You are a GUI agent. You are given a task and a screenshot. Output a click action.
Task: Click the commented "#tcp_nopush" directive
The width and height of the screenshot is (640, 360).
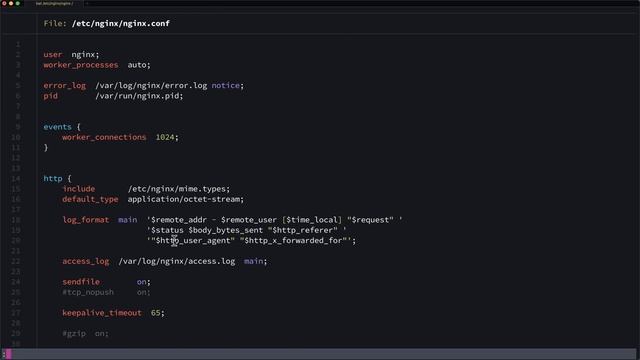click(88, 292)
